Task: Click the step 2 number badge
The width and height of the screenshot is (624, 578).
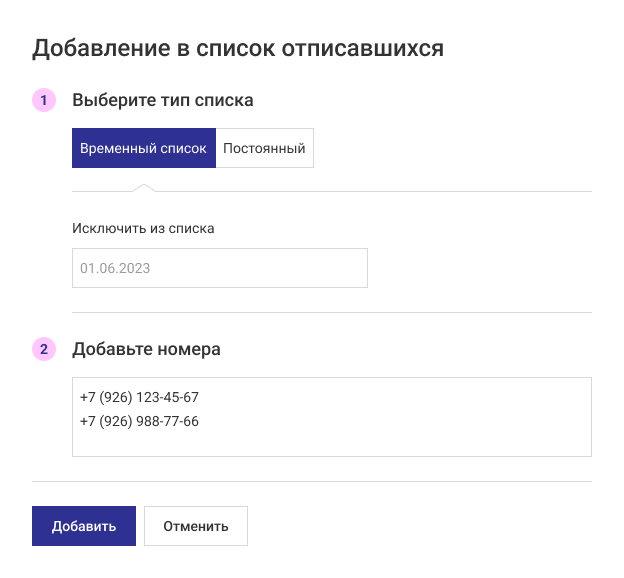Action: [x=44, y=349]
